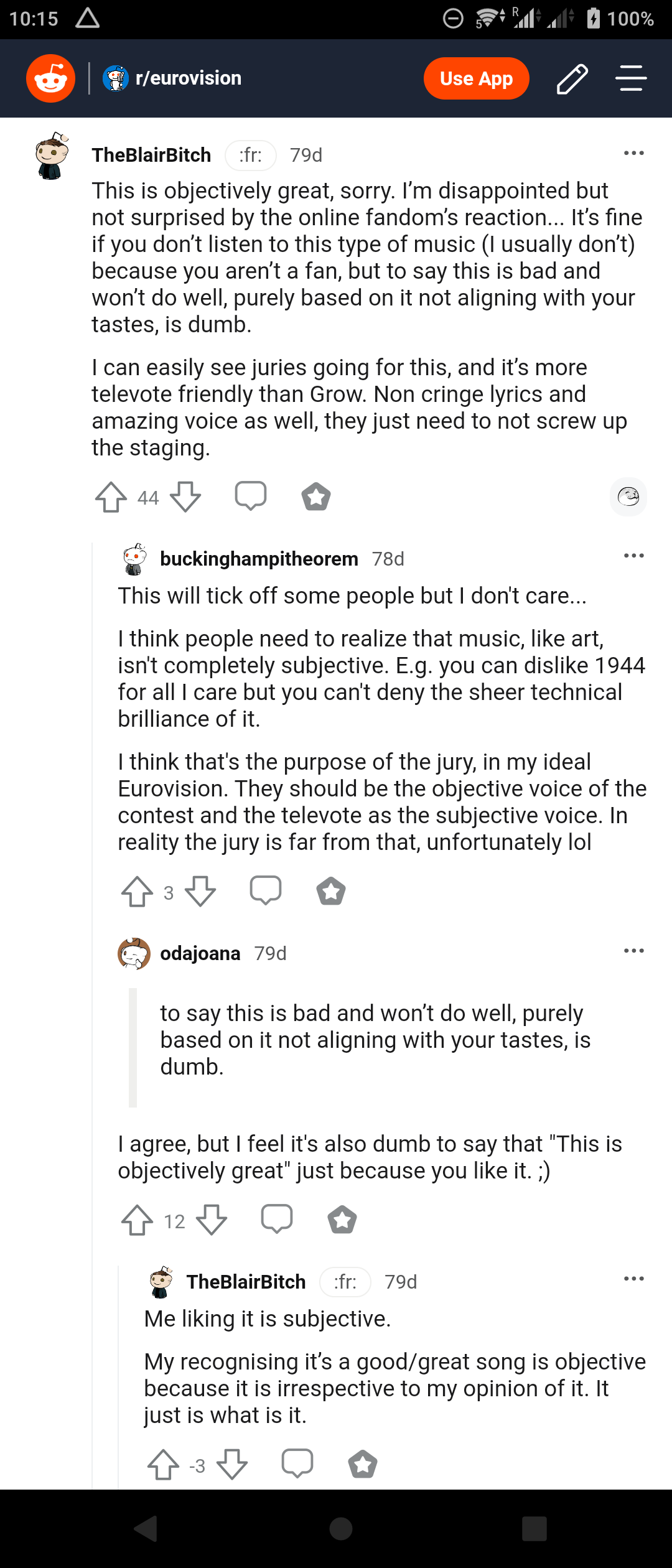Open options for buckinghampitheorem's comment
The width and height of the screenshot is (672, 1568).
point(633,556)
